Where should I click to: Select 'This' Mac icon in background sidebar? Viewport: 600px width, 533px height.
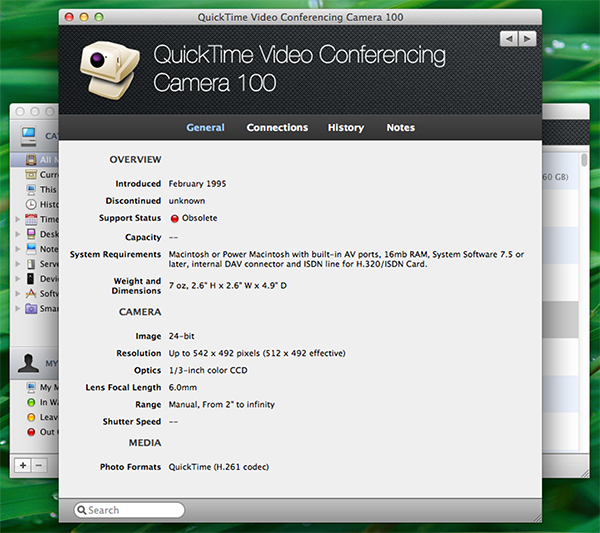pyautogui.click(x=31, y=189)
